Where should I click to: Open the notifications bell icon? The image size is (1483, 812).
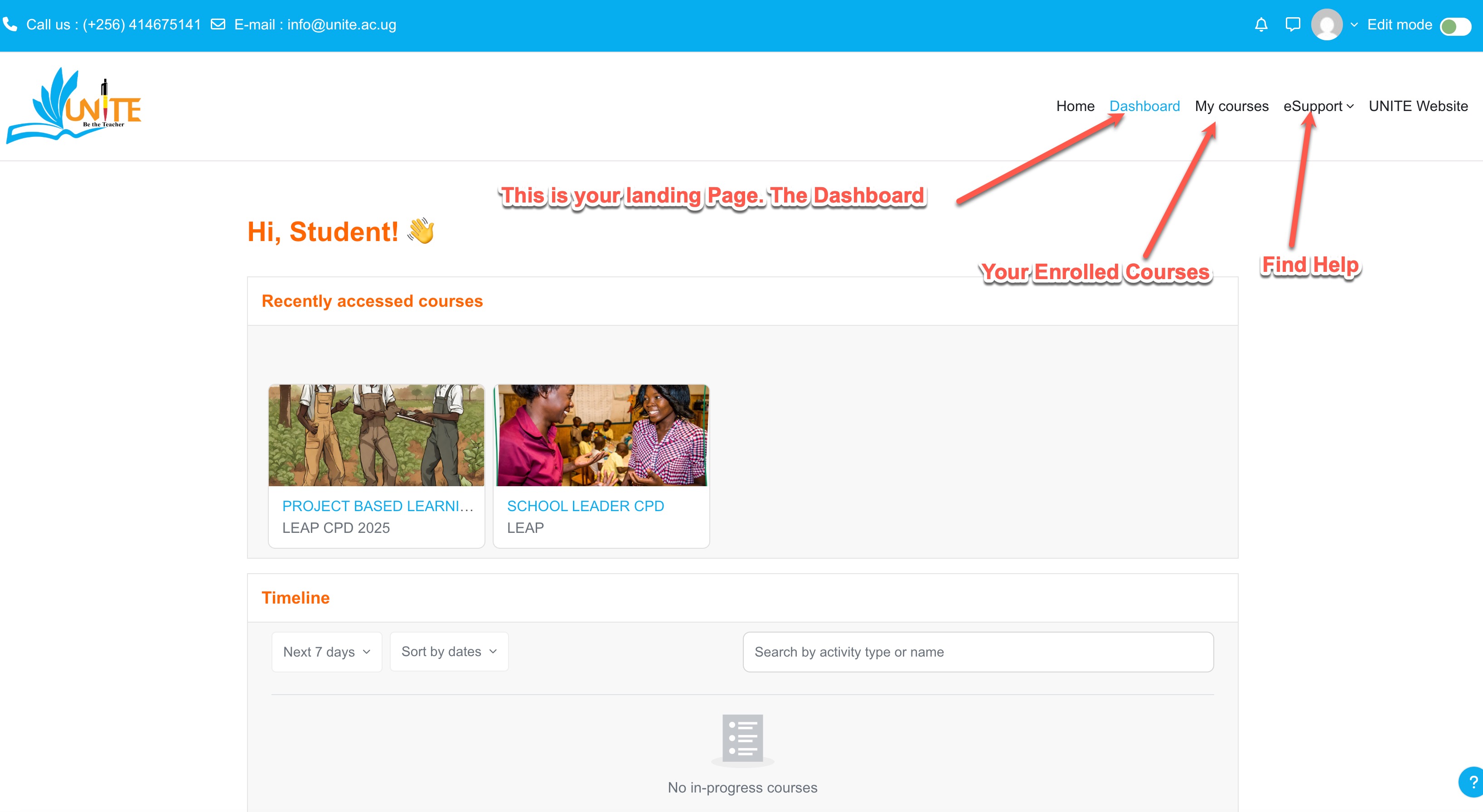pos(1261,25)
